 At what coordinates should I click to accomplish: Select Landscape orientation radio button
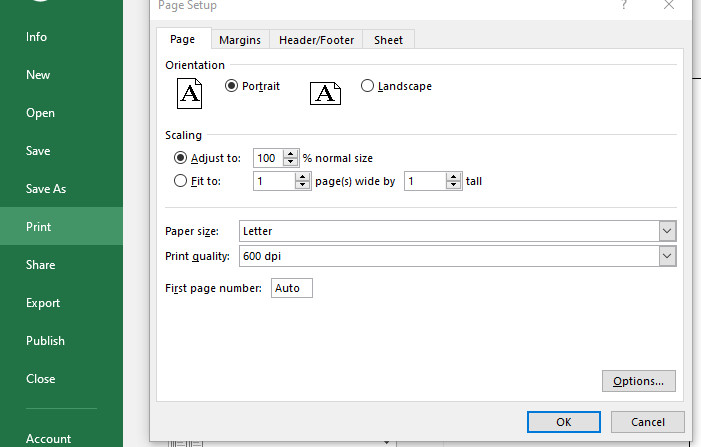point(367,86)
